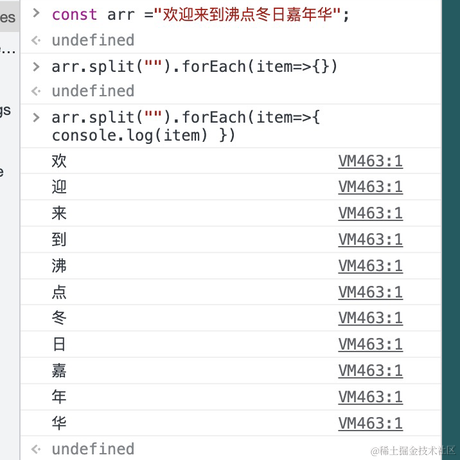Image resolution: width=460 pixels, height=460 pixels.
Task: Click return arrow beside final undefined
Action: coord(36,449)
